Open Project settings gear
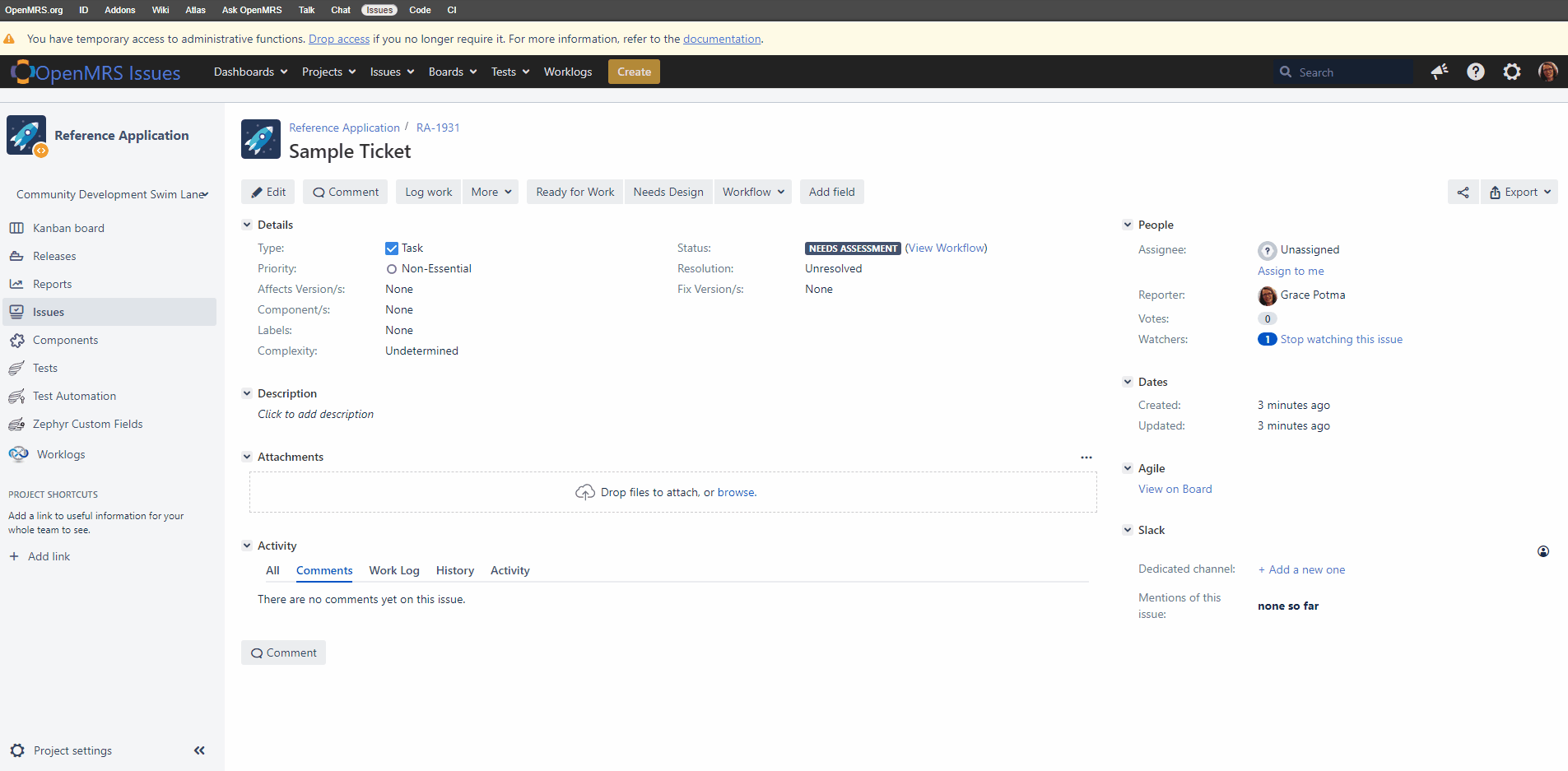The image size is (1568, 771). click(17, 750)
